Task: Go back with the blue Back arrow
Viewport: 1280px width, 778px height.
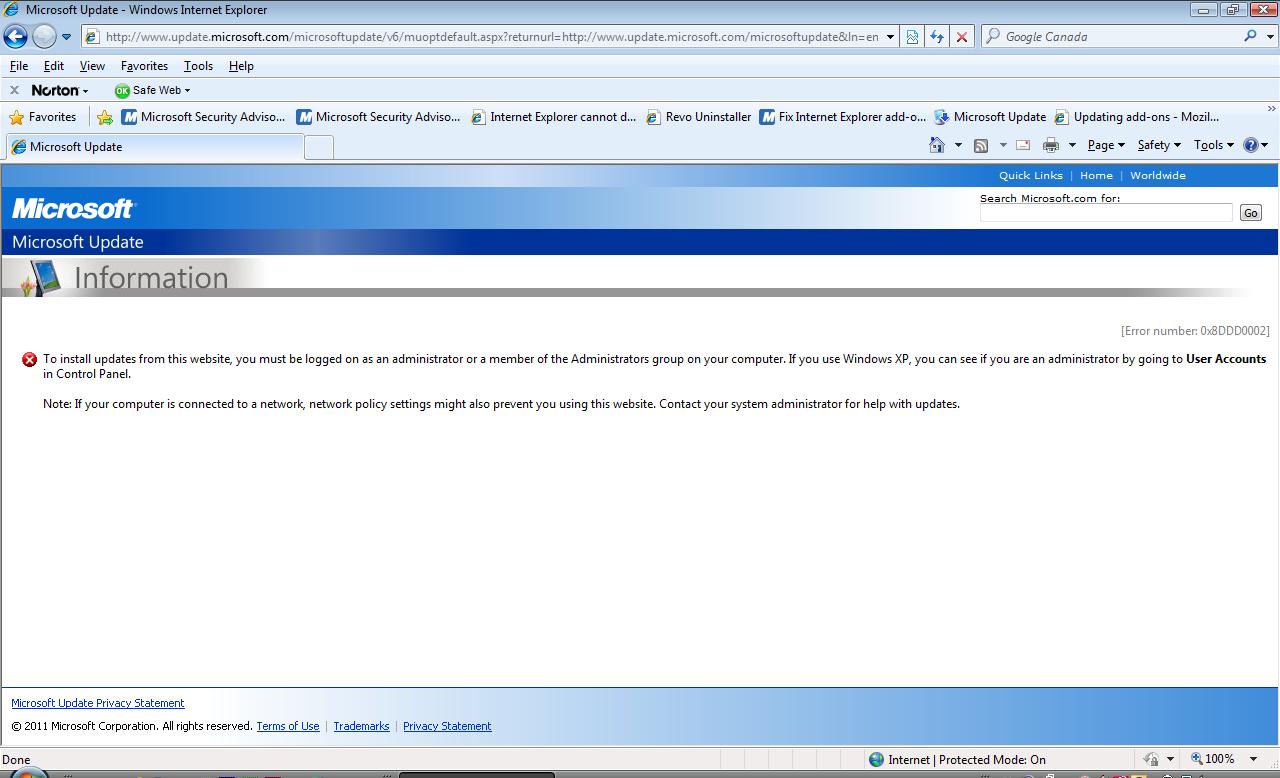Action: [15, 37]
